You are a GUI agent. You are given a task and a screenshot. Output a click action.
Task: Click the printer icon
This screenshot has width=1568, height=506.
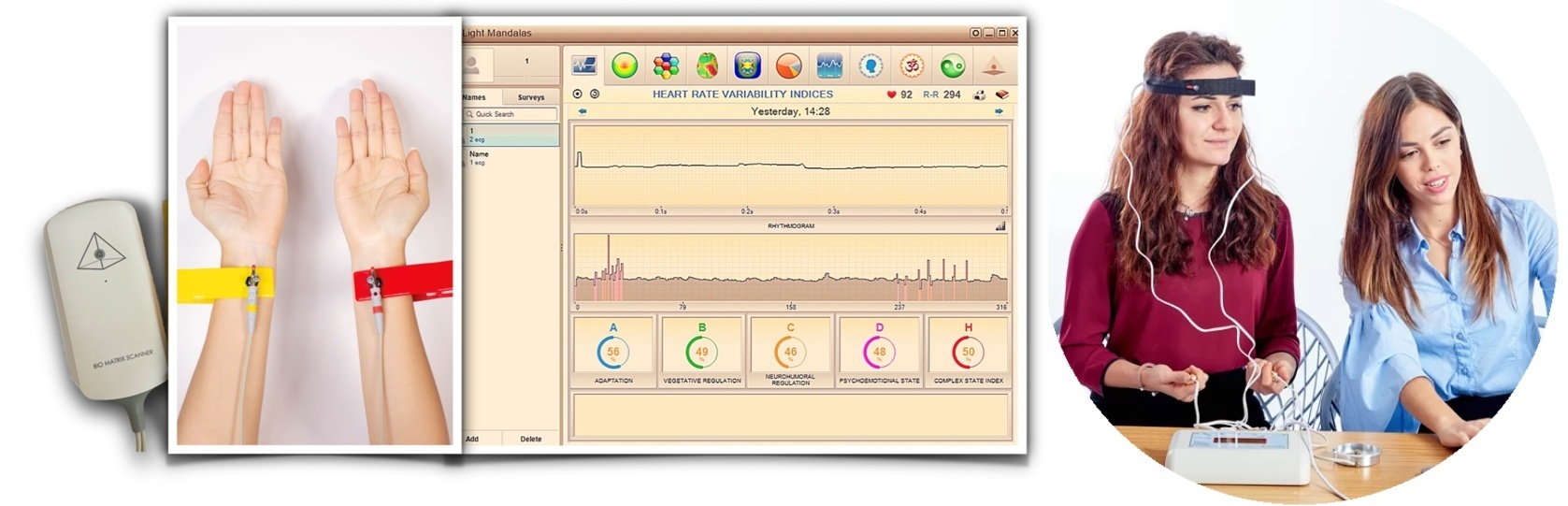979,94
